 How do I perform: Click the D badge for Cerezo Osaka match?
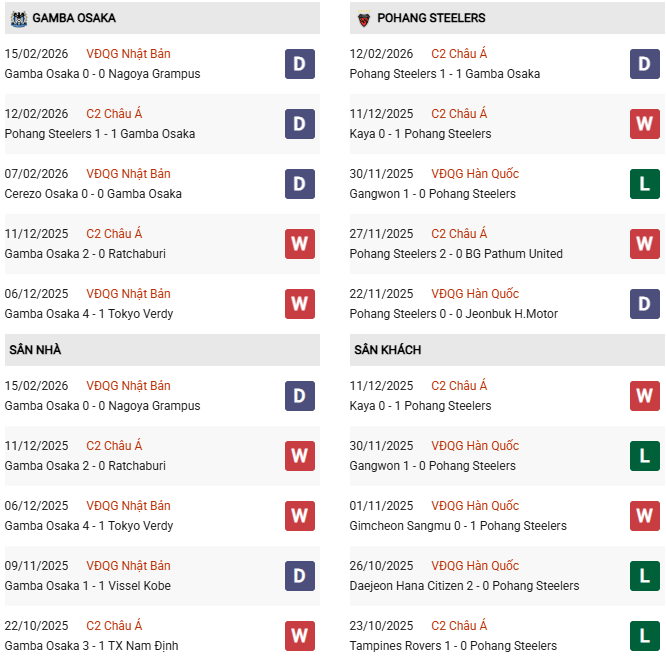299,184
